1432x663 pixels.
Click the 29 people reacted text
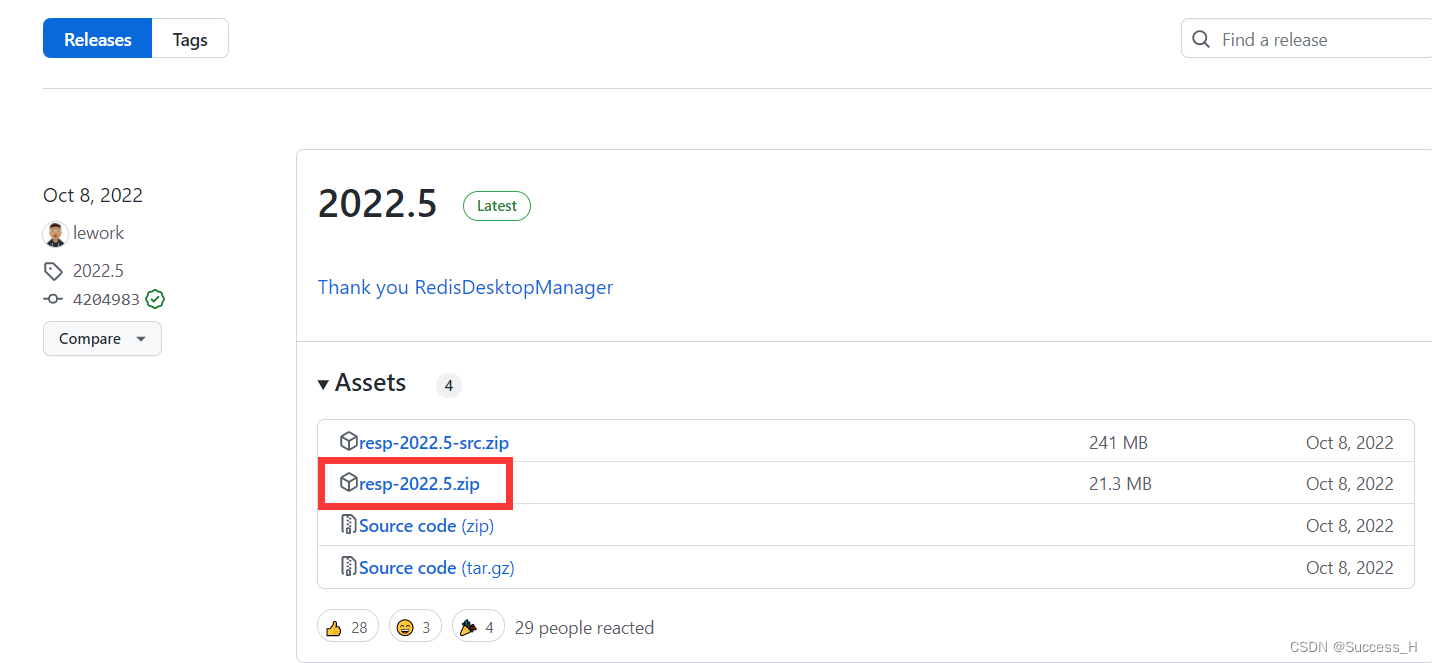pos(584,628)
